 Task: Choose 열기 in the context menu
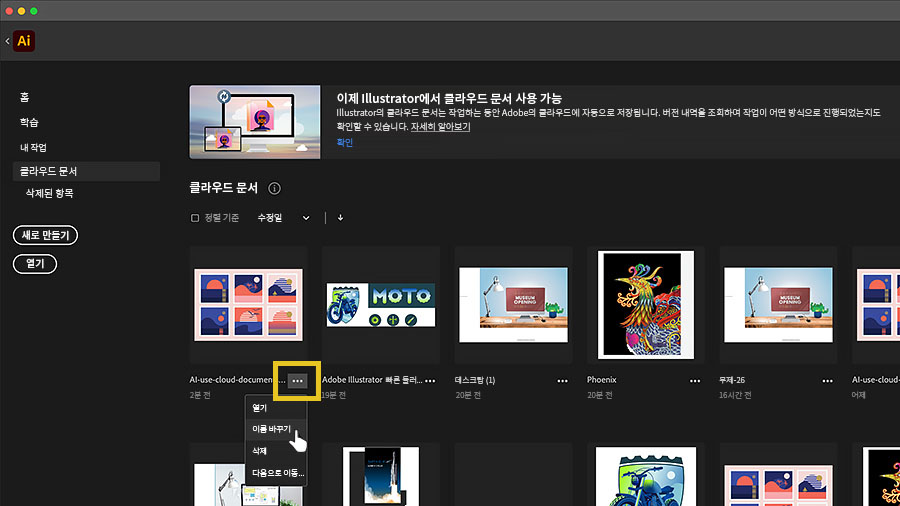pyautogui.click(x=276, y=408)
